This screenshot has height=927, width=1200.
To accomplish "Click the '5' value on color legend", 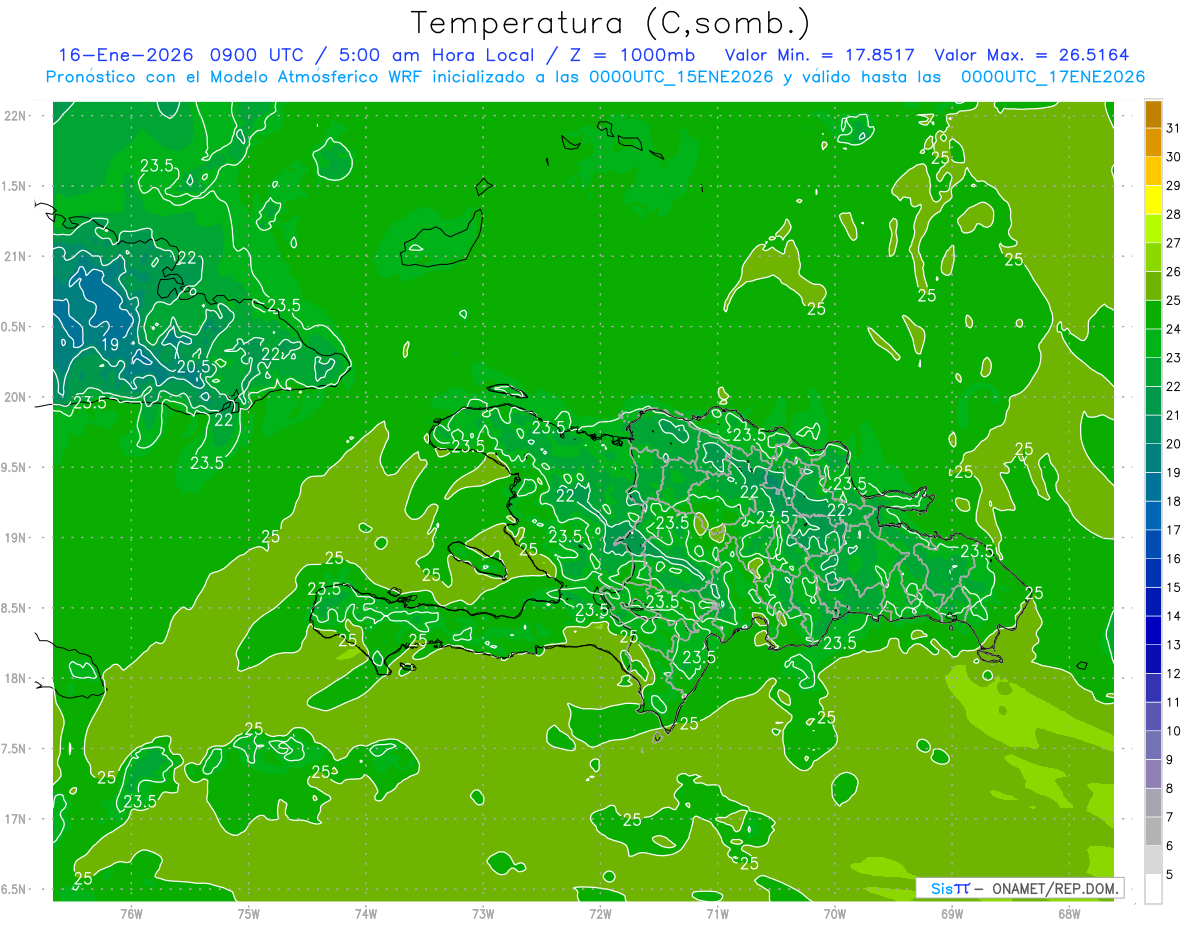I will pyautogui.click(x=1169, y=875).
